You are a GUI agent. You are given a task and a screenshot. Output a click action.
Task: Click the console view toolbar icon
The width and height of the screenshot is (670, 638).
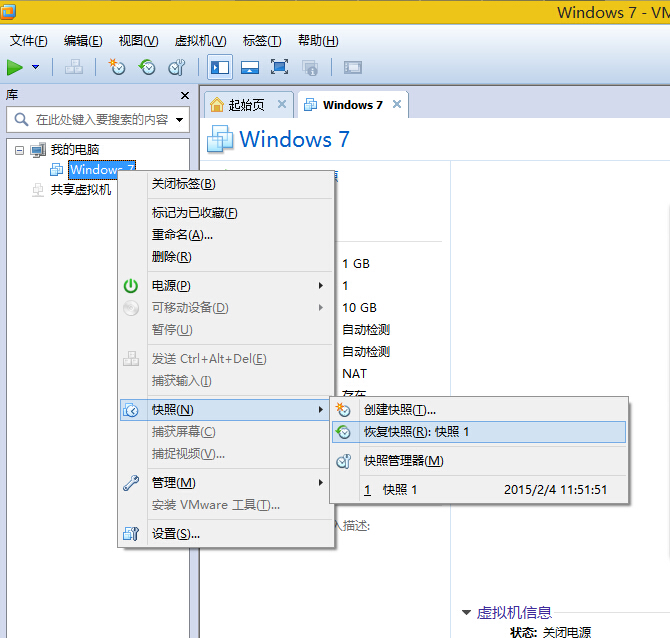click(353, 67)
